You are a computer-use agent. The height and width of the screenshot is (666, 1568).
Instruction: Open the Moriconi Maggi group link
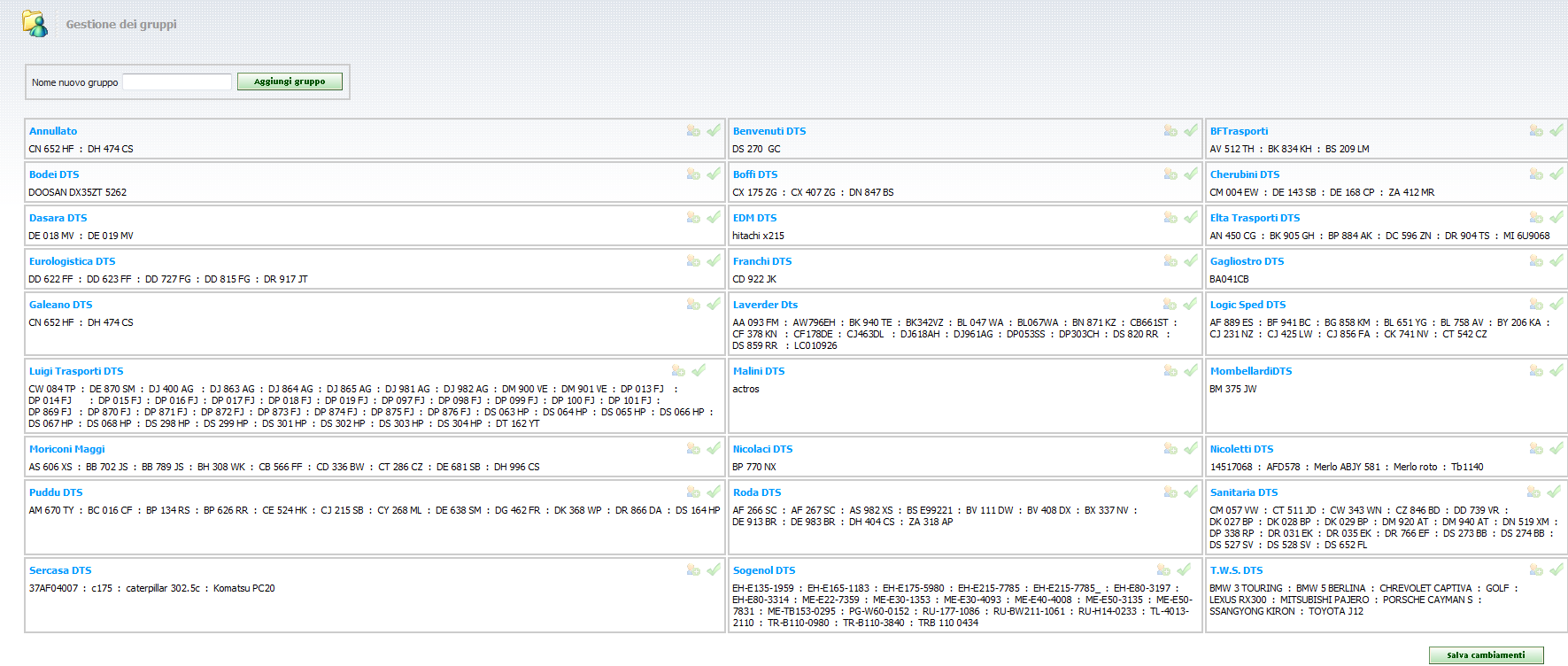[67, 449]
